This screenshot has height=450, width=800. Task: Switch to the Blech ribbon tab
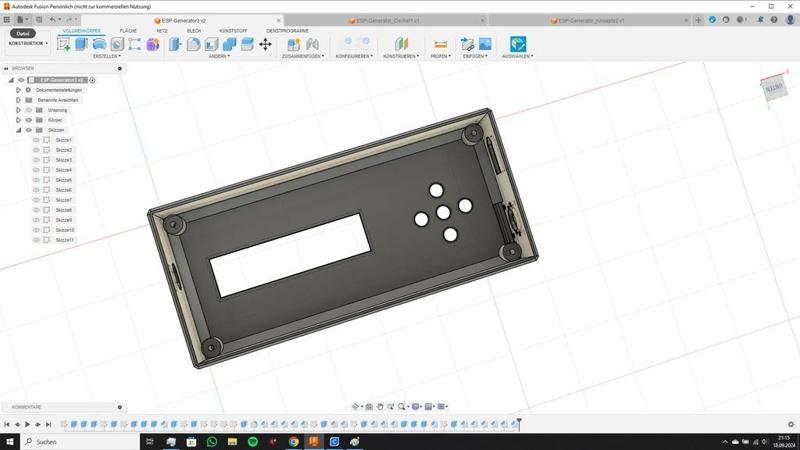(194, 31)
